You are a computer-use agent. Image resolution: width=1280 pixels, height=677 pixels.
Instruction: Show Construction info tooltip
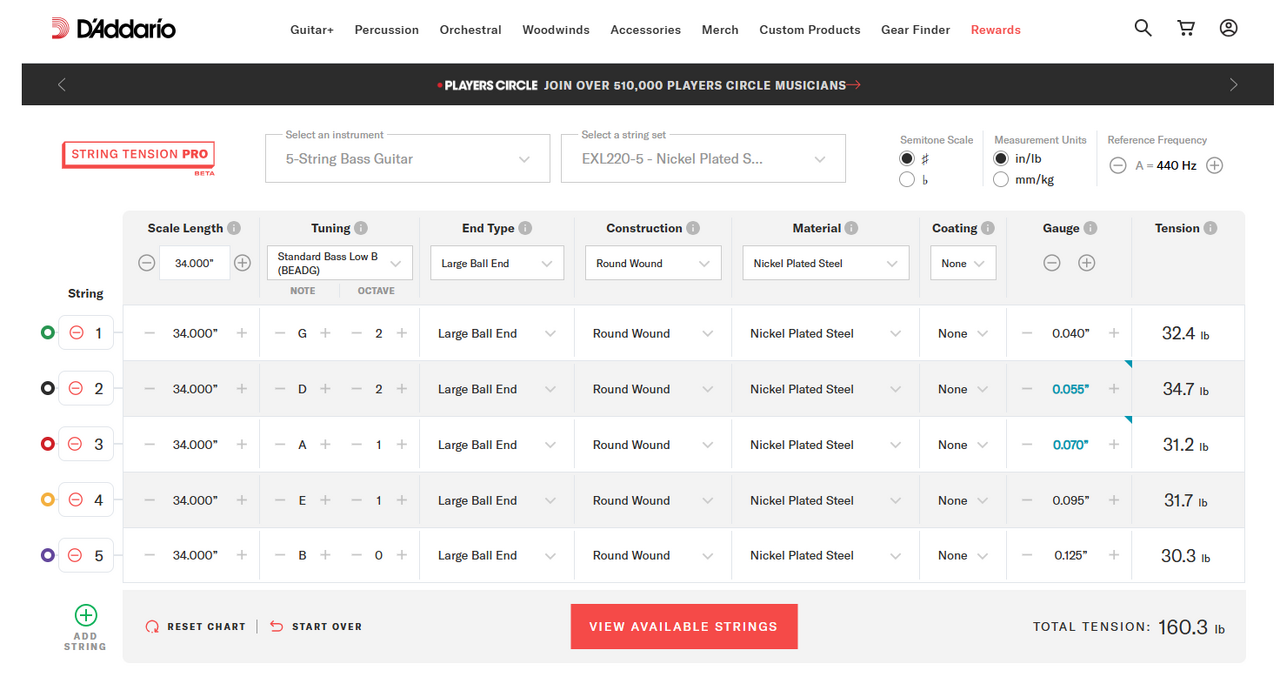coord(693,228)
